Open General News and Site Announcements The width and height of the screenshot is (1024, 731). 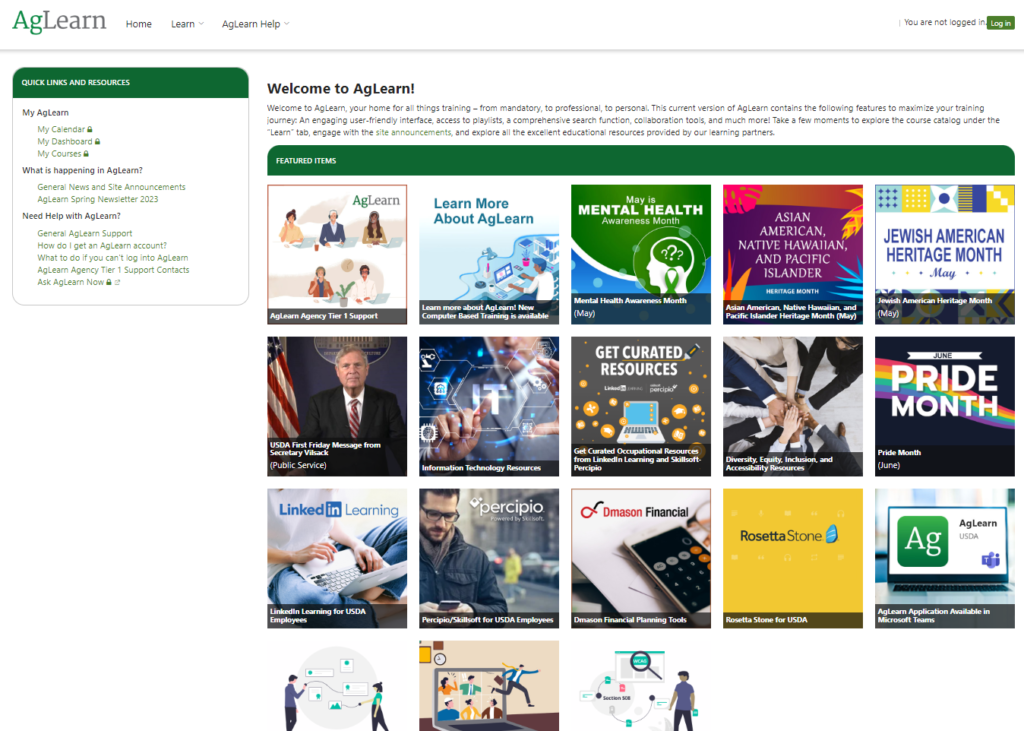111,187
